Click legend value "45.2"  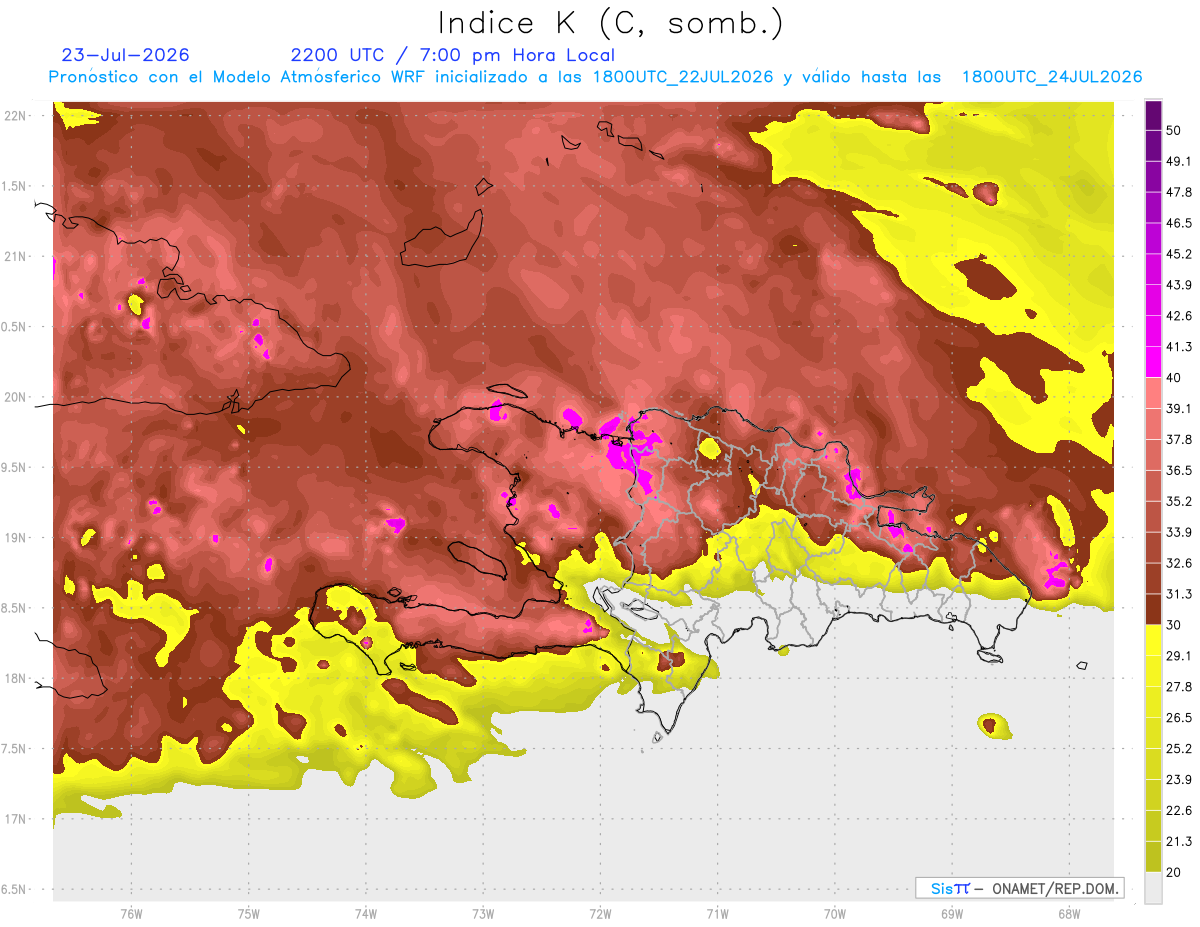pos(1178,254)
